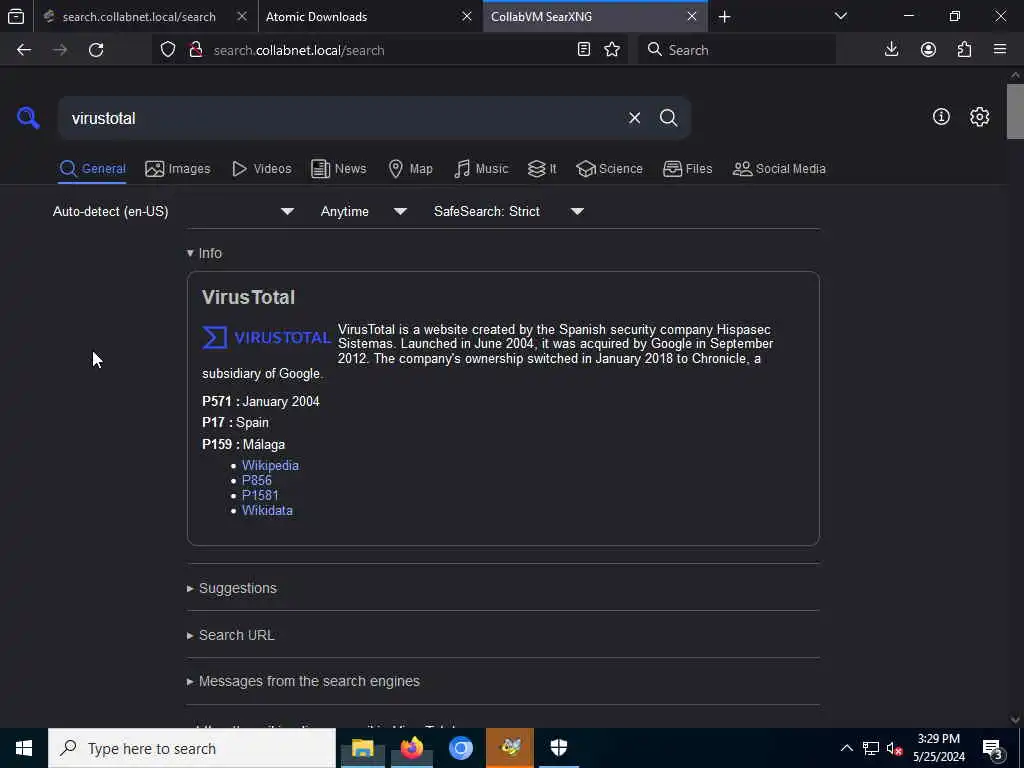This screenshot has height=768, width=1024.
Task: Close the Atomic Downloads tab
Action: 467,16
